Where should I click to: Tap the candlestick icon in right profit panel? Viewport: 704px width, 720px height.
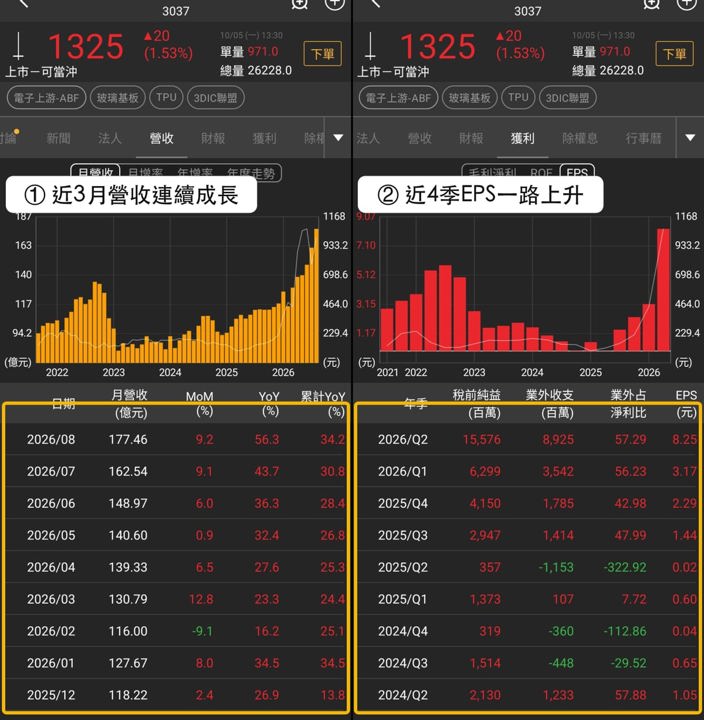pyautogui.click(x=371, y=46)
